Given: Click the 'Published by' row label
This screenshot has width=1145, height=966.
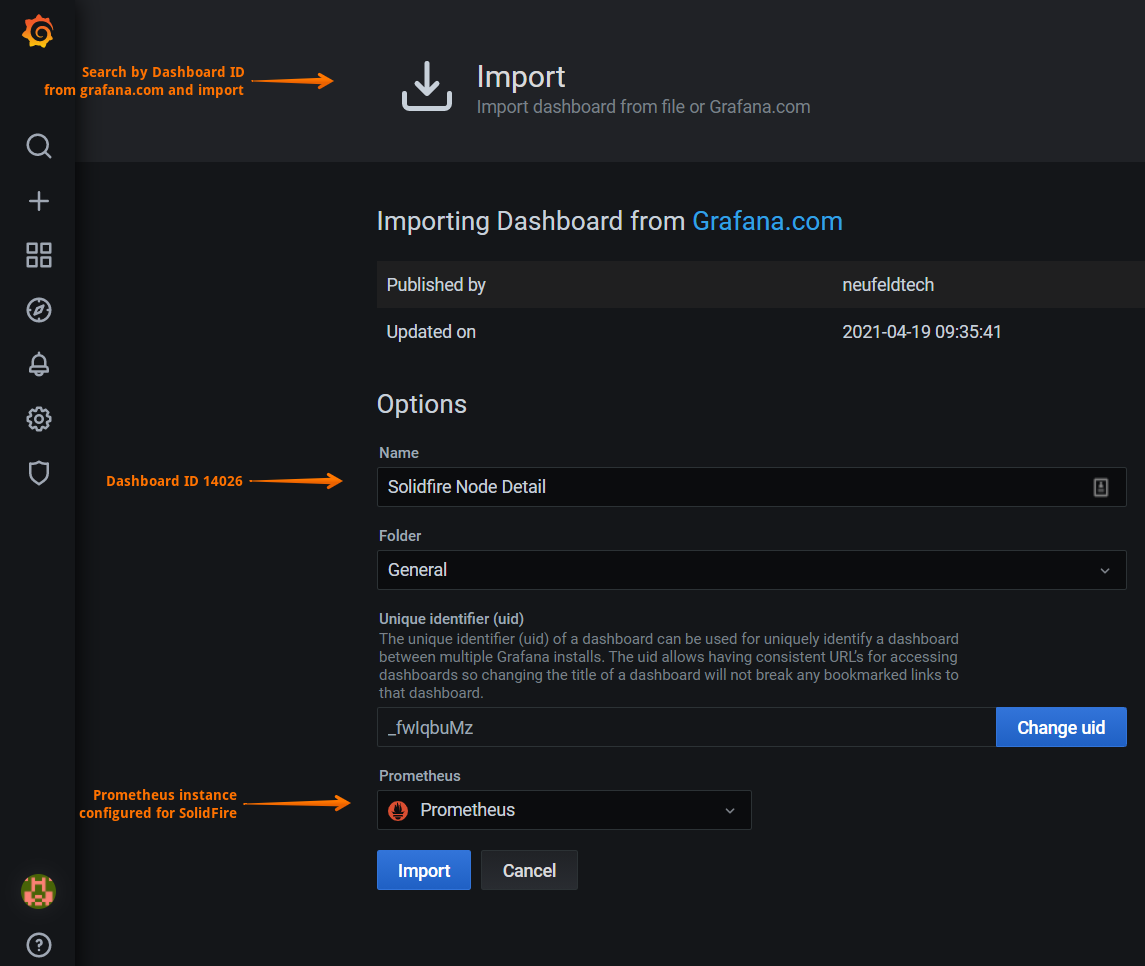Looking at the screenshot, I should point(436,285).
